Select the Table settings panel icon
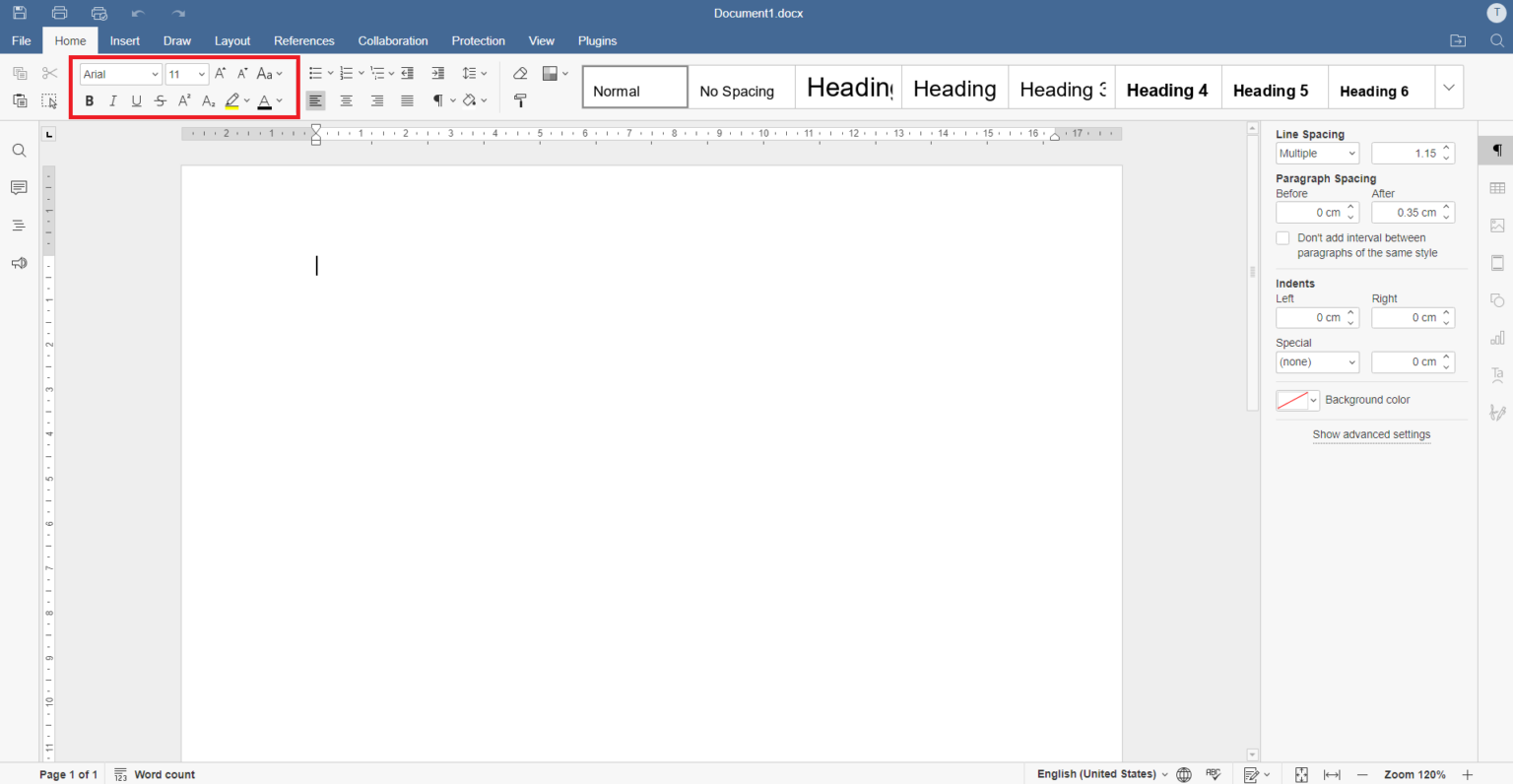Image resolution: width=1513 pixels, height=784 pixels. pyautogui.click(x=1497, y=187)
